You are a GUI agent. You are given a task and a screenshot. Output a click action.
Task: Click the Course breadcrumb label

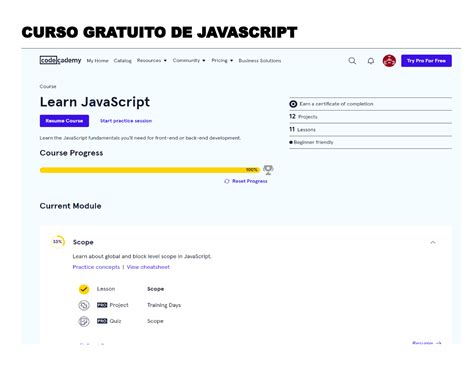48,86
